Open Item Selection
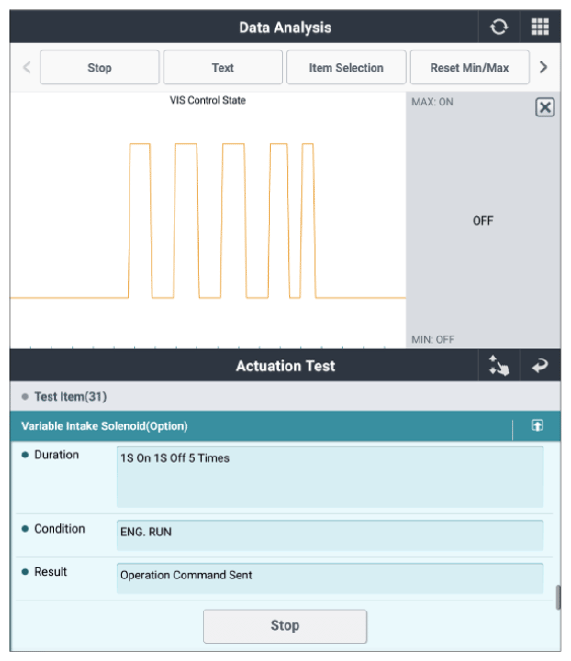The height and width of the screenshot is (661, 571). click(346, 67)
